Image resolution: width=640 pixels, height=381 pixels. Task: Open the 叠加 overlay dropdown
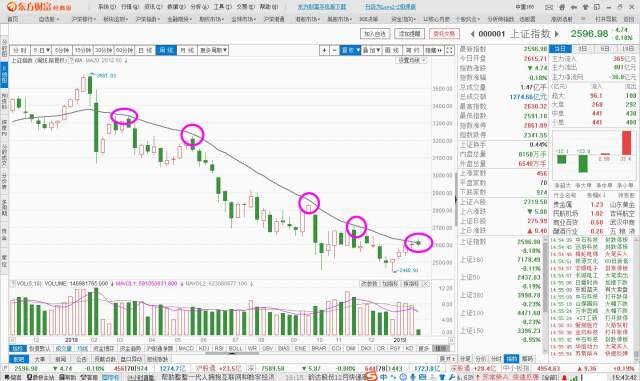click(x=372, y=50)
